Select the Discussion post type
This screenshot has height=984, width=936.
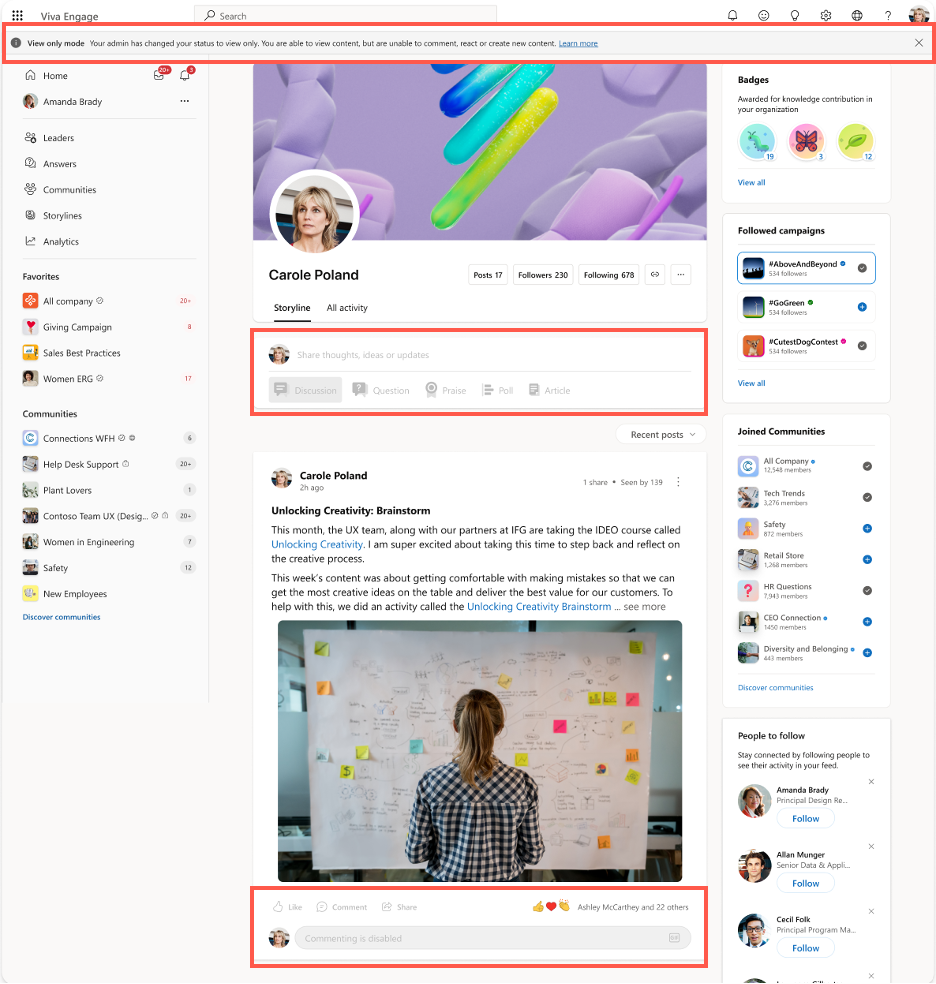[x=306, y=390]
